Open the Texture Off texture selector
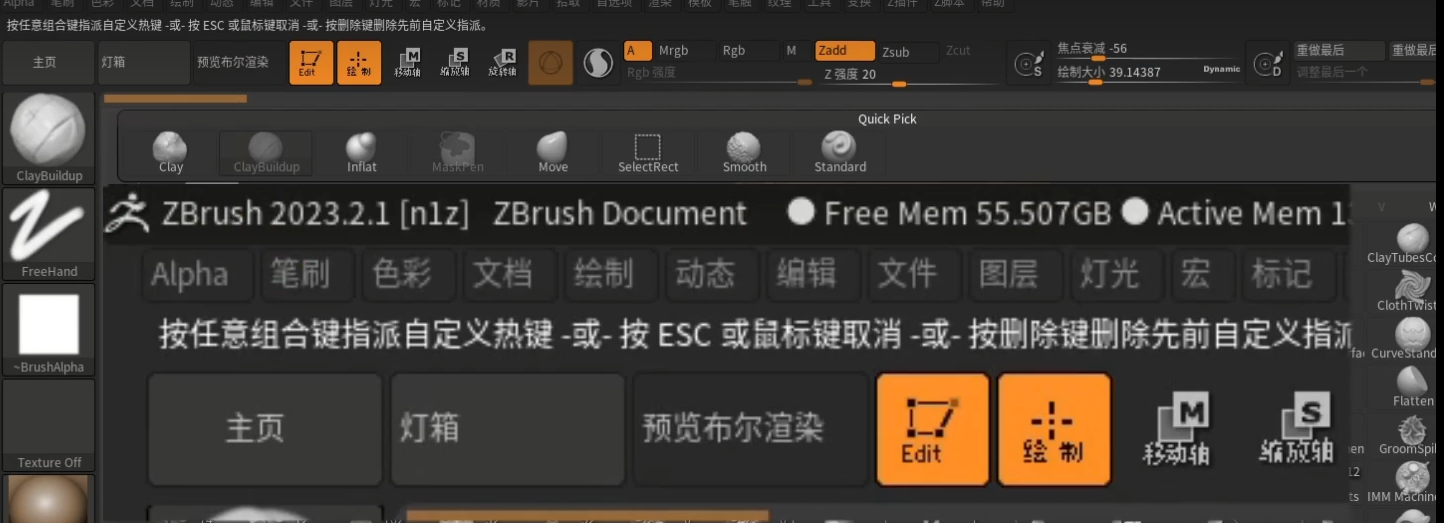 pos(48,425)
